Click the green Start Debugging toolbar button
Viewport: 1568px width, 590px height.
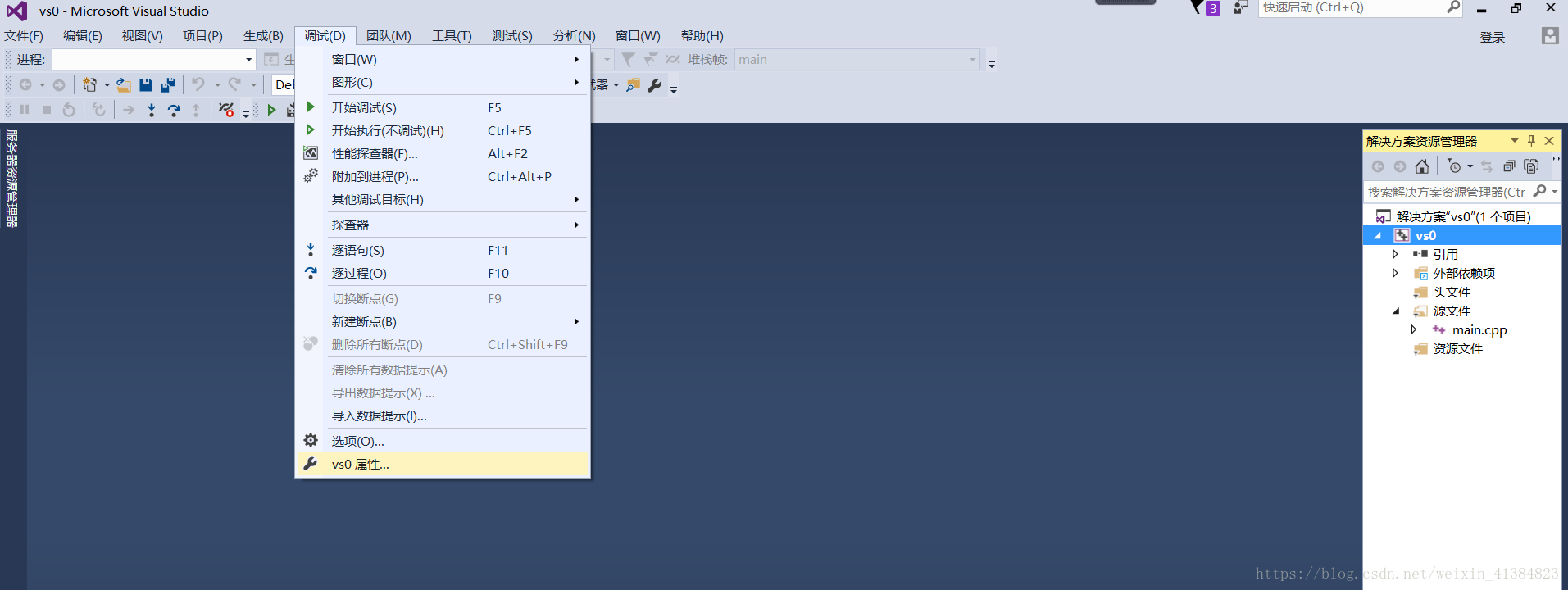tap(271, 109)
